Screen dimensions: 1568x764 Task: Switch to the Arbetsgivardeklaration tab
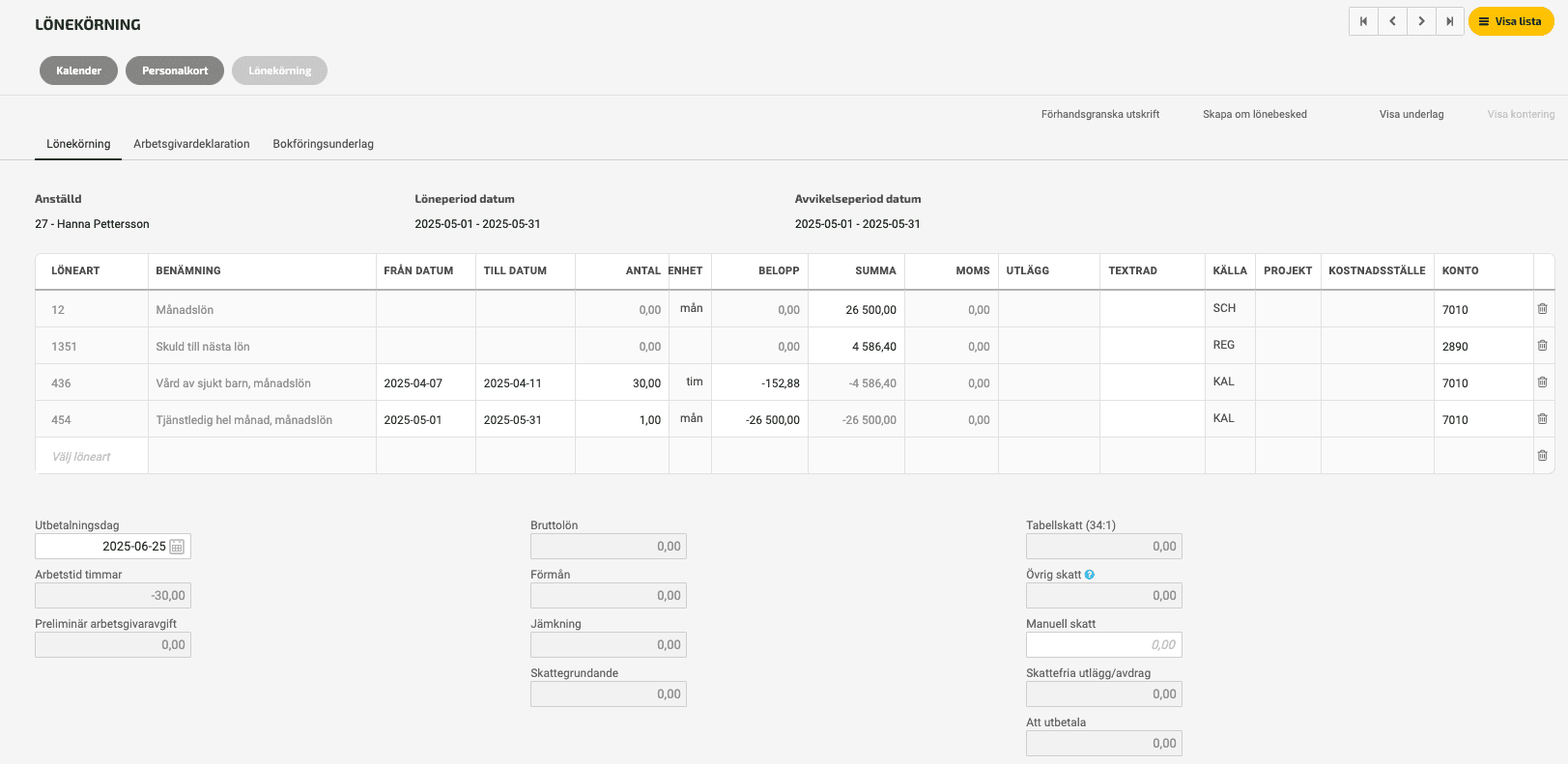click(191, 144)
